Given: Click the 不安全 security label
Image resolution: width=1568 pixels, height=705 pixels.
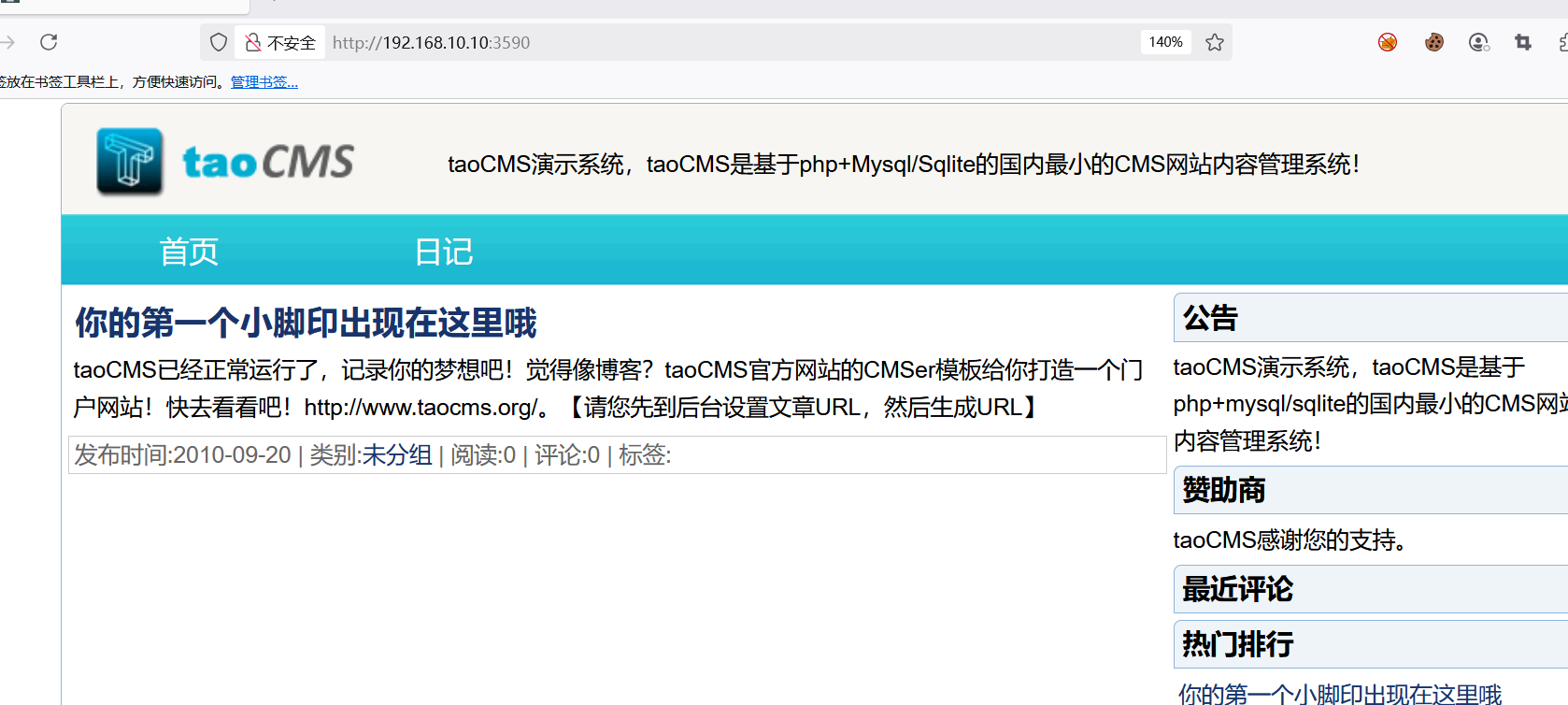Looking at the screenshot, I should (x=292, y=43).
